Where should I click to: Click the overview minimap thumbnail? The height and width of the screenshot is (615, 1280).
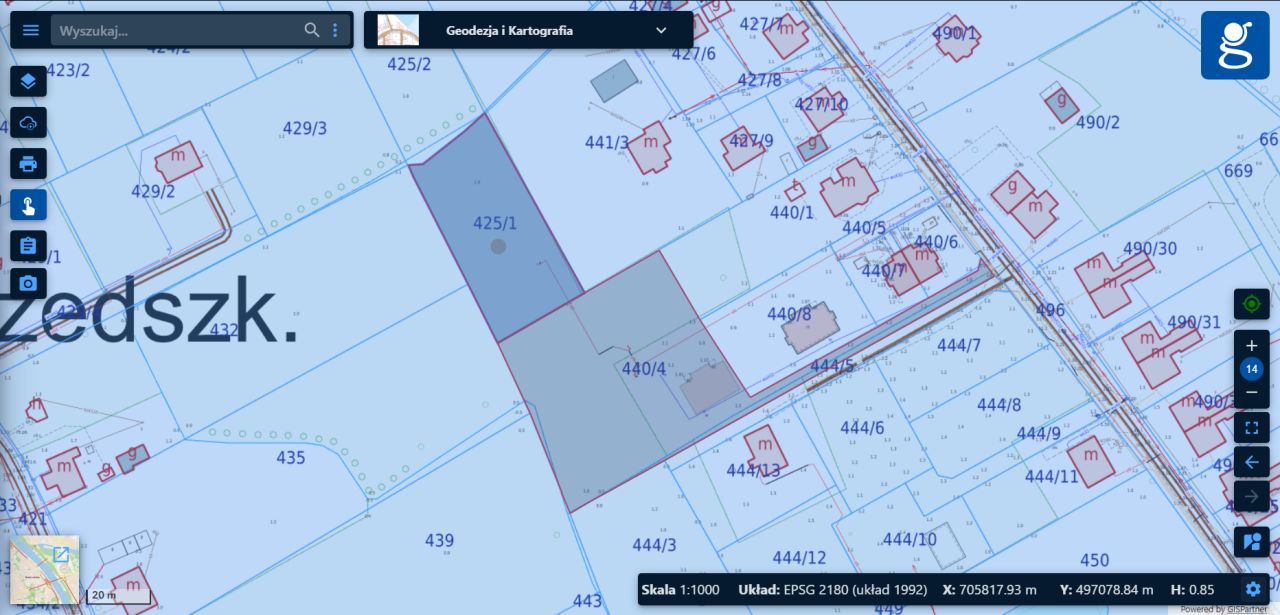click(44, 571)
